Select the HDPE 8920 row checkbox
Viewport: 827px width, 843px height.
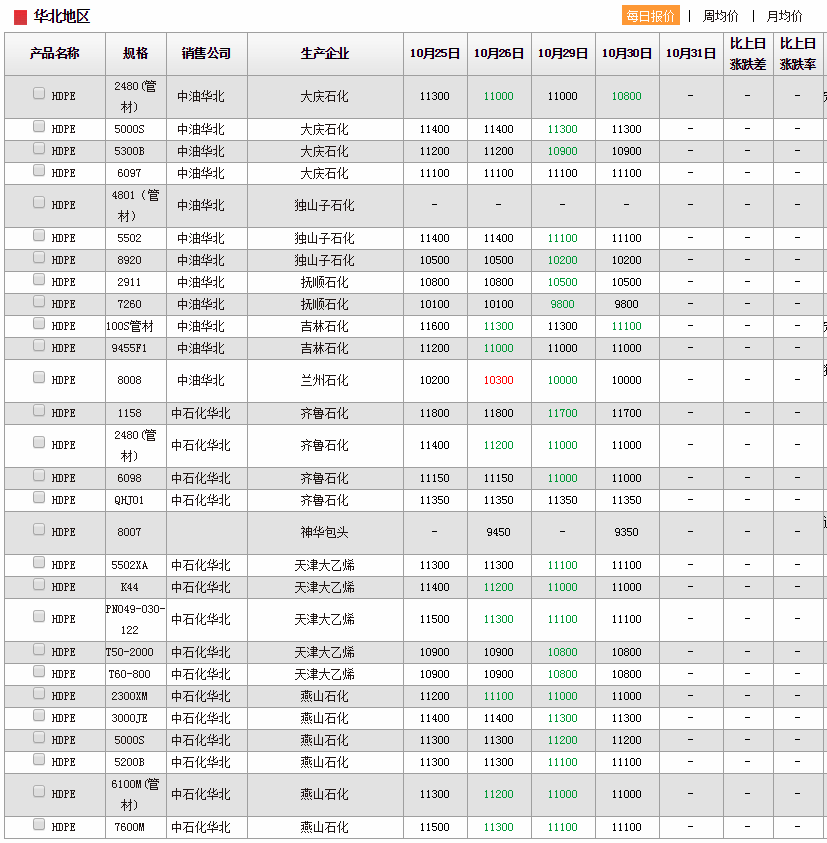[x=39, y=258]
